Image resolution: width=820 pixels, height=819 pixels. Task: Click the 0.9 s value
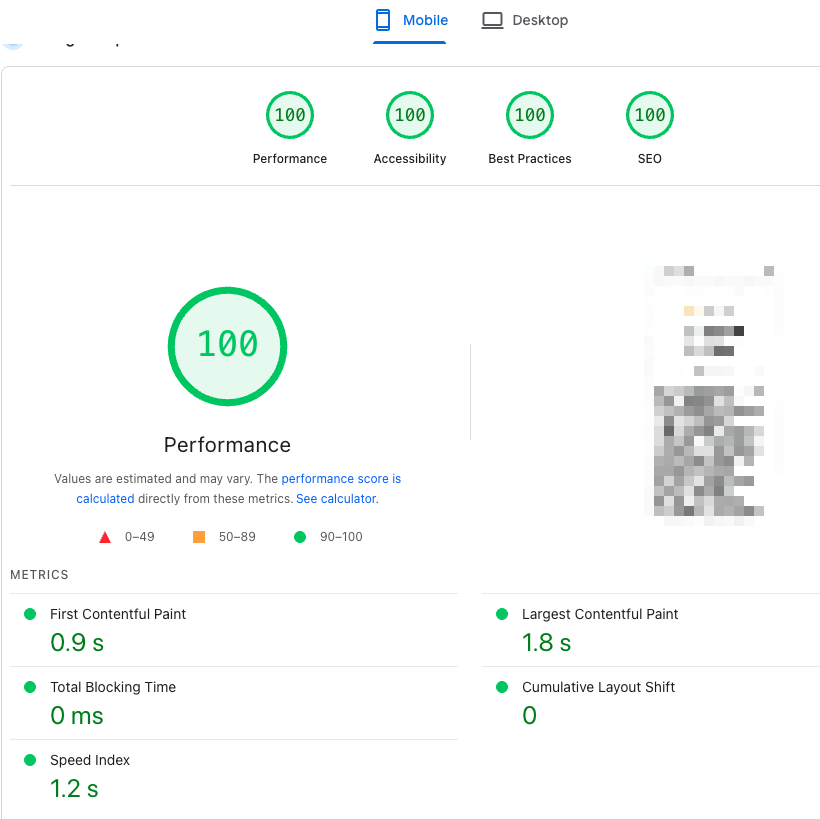click(77, 642)
